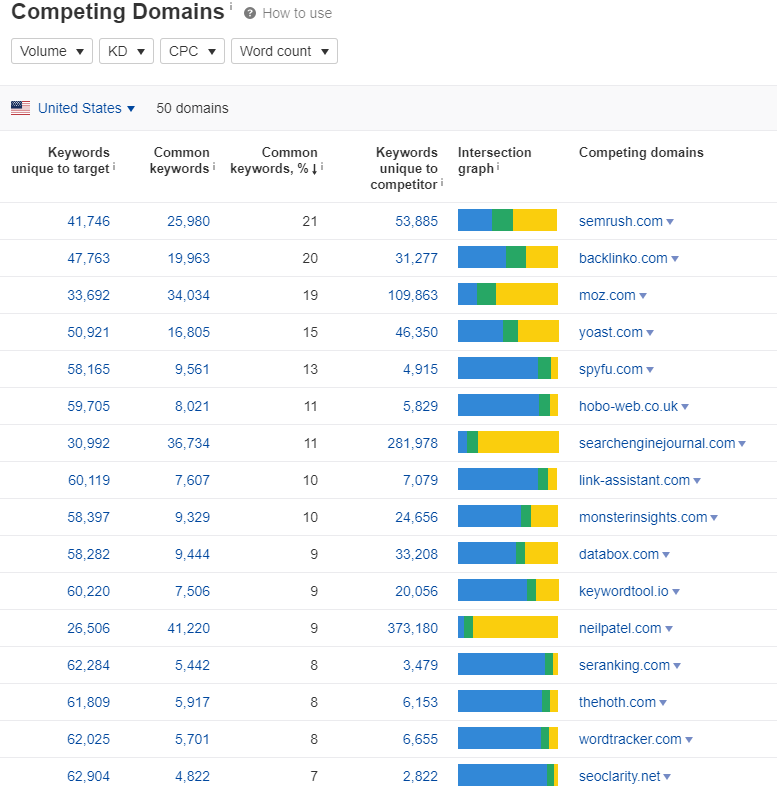777x792 pixels.
Task: Expand the semrush.com domain menu arrow
Action: [670, 222]
